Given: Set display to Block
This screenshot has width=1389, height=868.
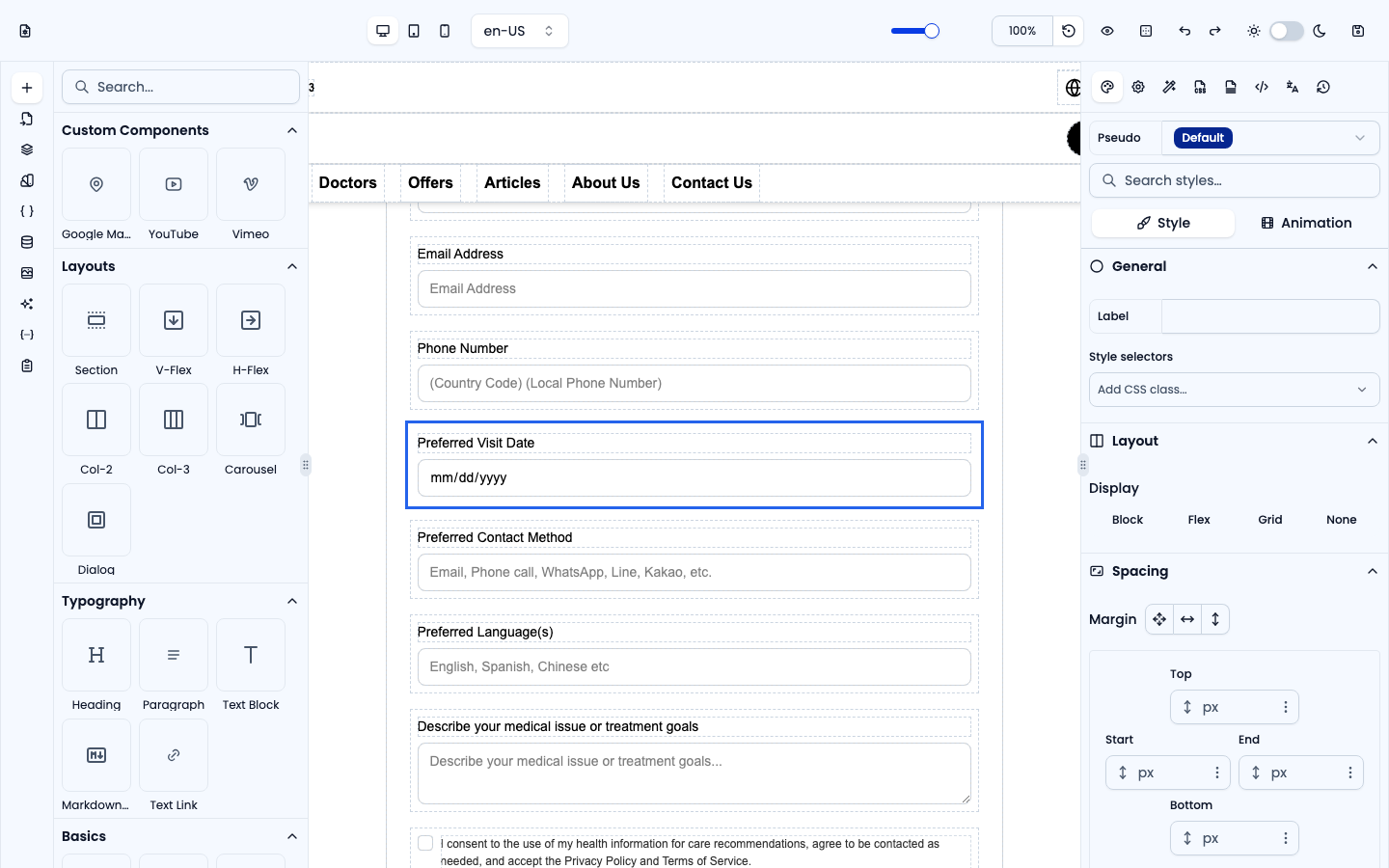Looking at the screenshot, I should 1128,520.
